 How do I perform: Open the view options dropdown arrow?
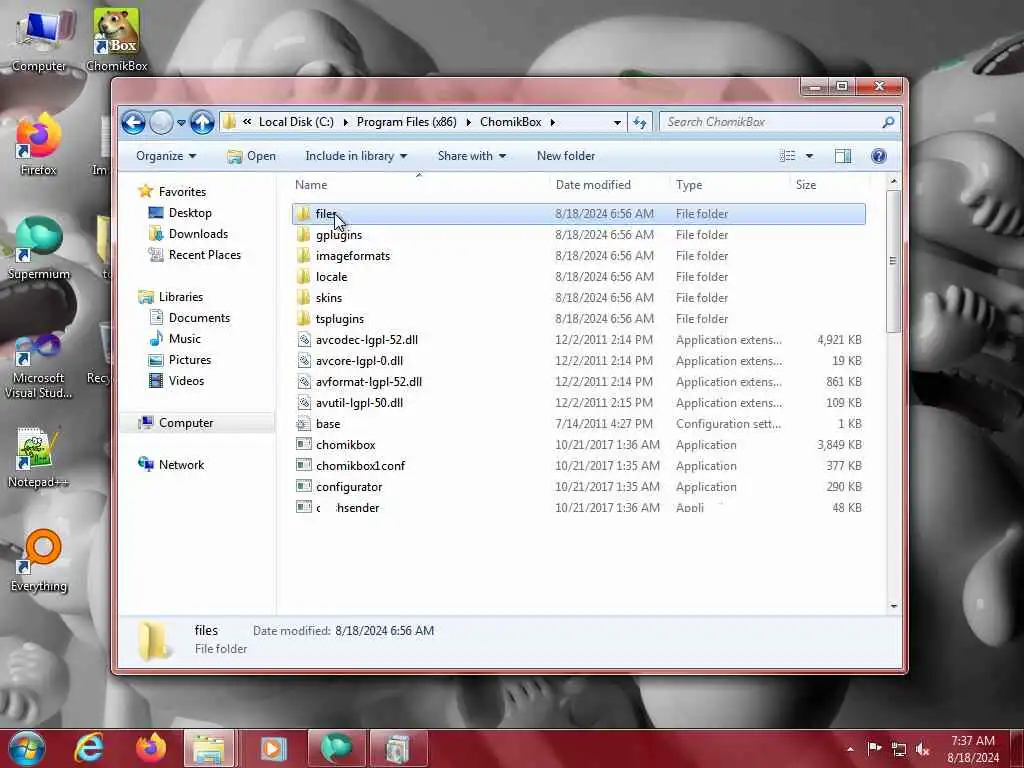coord(809,156)
